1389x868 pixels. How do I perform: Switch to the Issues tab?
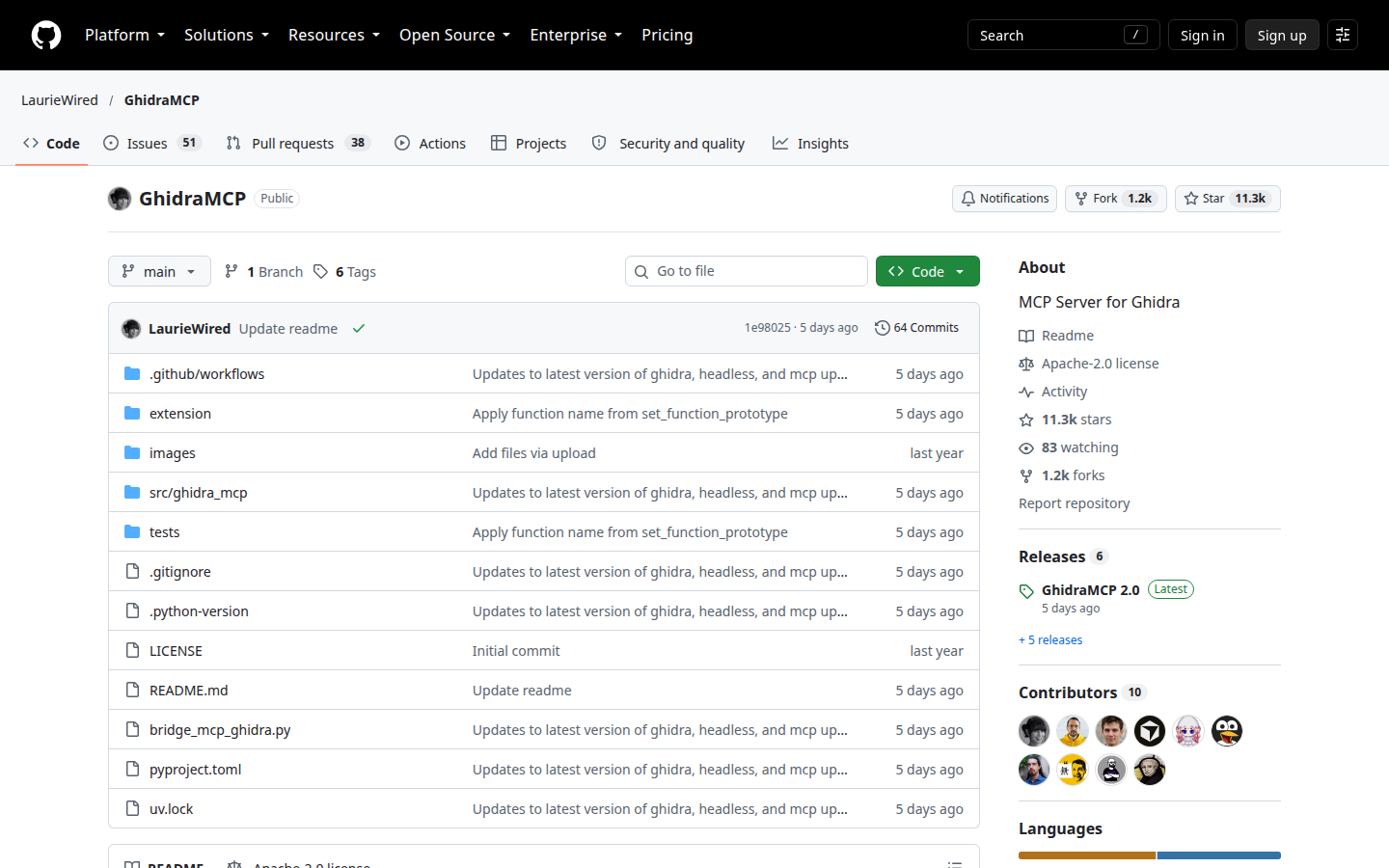coord(151,143)
